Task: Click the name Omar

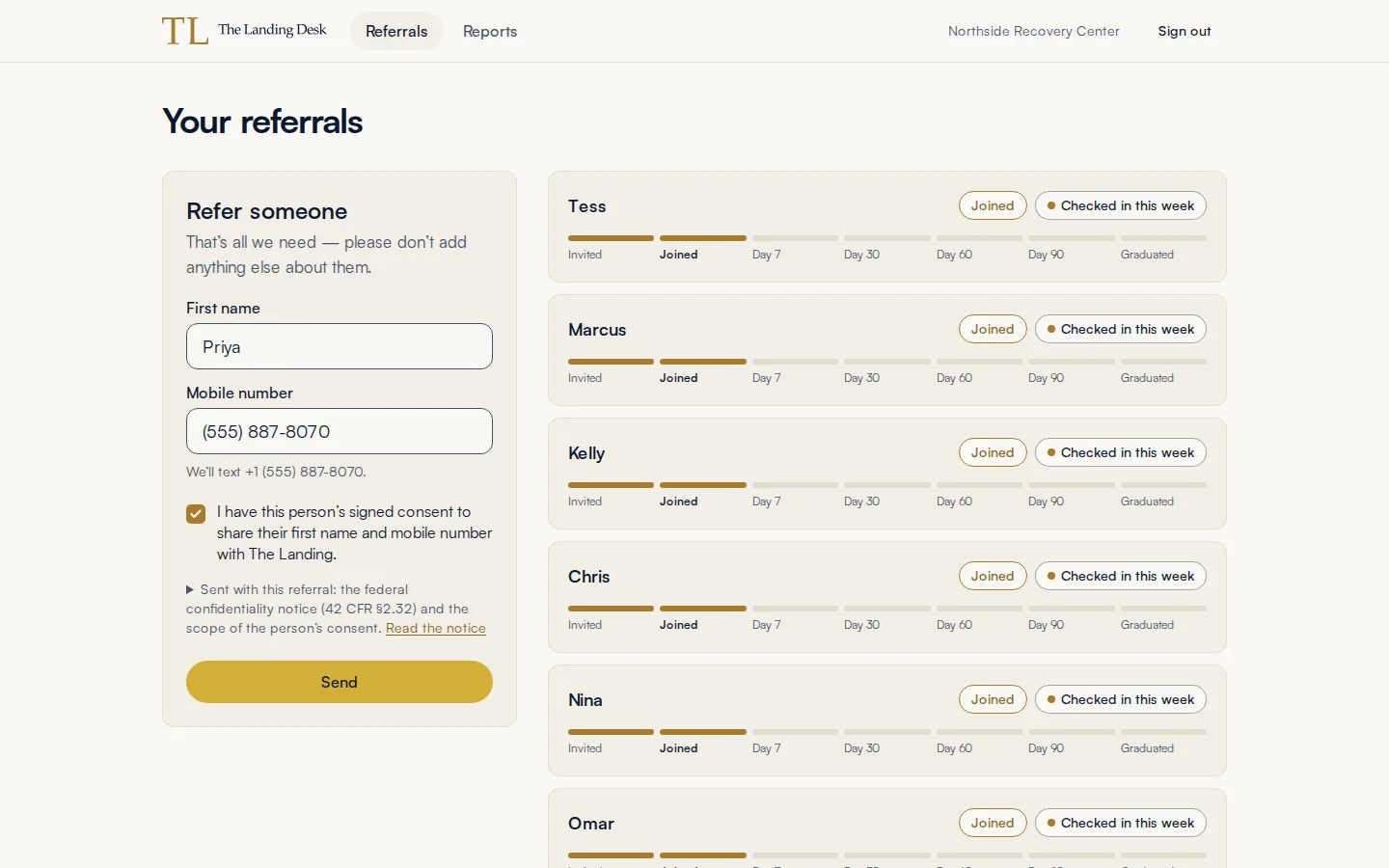Action: [x=591, y=824]
